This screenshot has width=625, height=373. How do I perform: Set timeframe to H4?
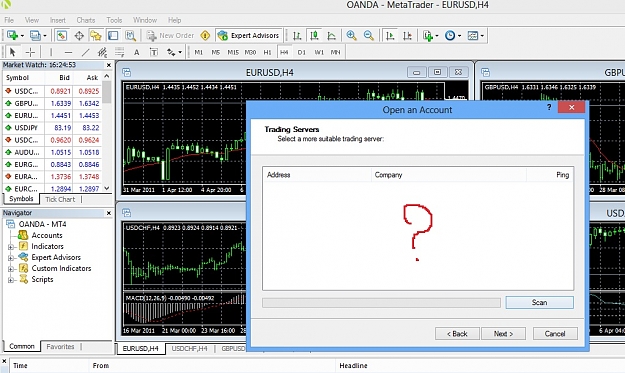284,52
